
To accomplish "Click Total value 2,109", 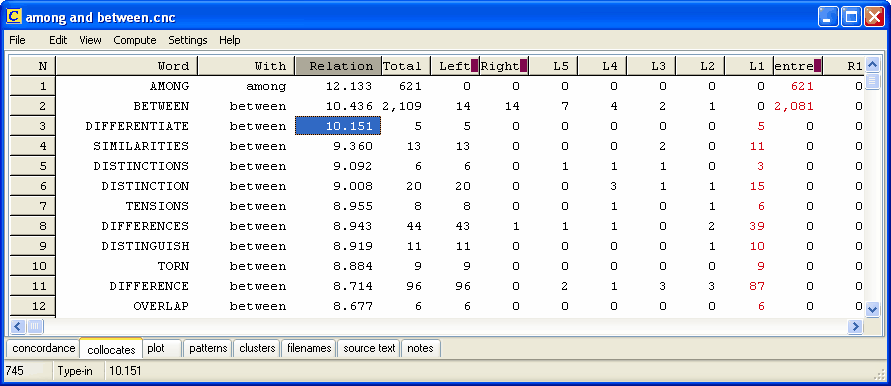I will [x=402, y=106].
